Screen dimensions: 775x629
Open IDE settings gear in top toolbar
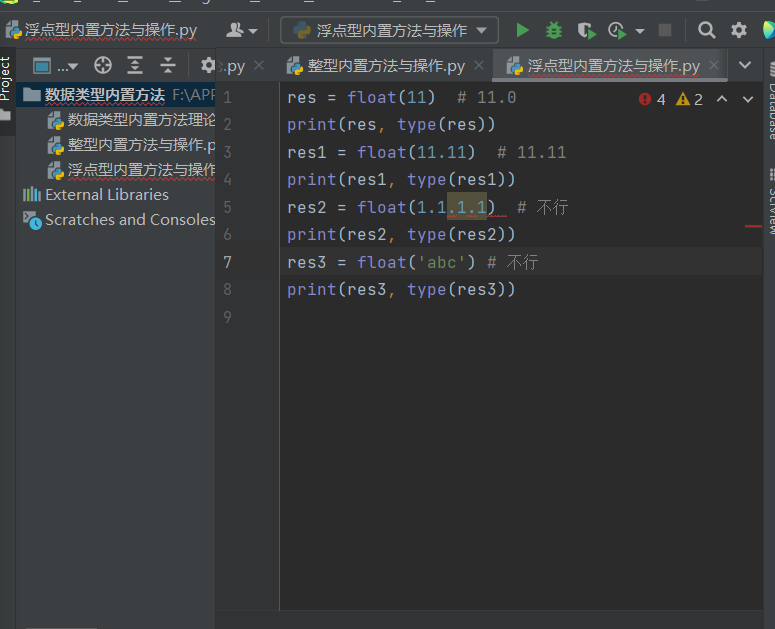point(738,30)
